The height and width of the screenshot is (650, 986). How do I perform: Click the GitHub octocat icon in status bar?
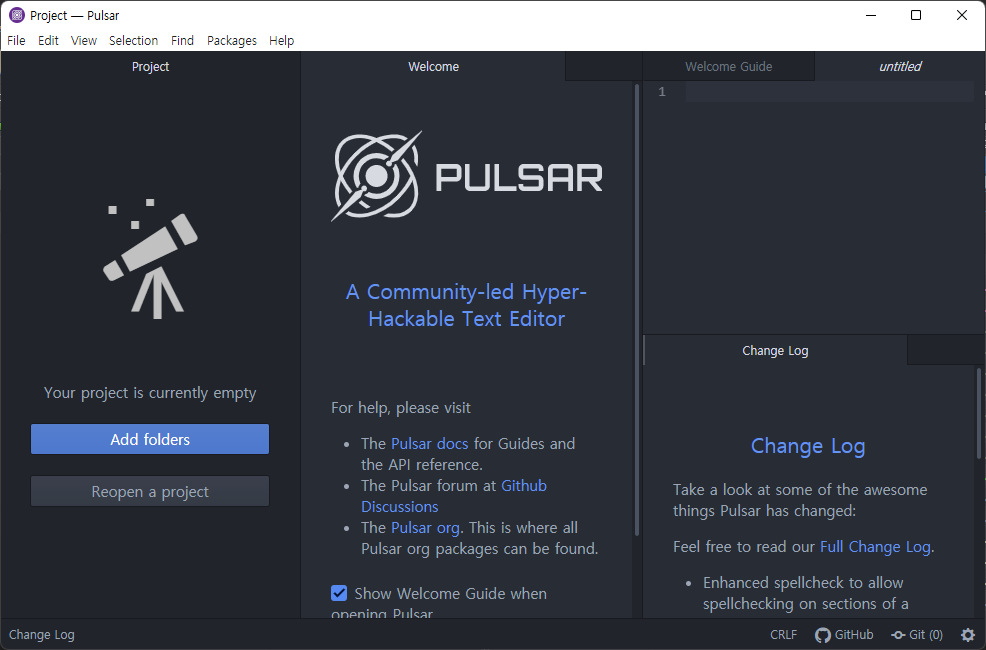(x=823, y=635)
